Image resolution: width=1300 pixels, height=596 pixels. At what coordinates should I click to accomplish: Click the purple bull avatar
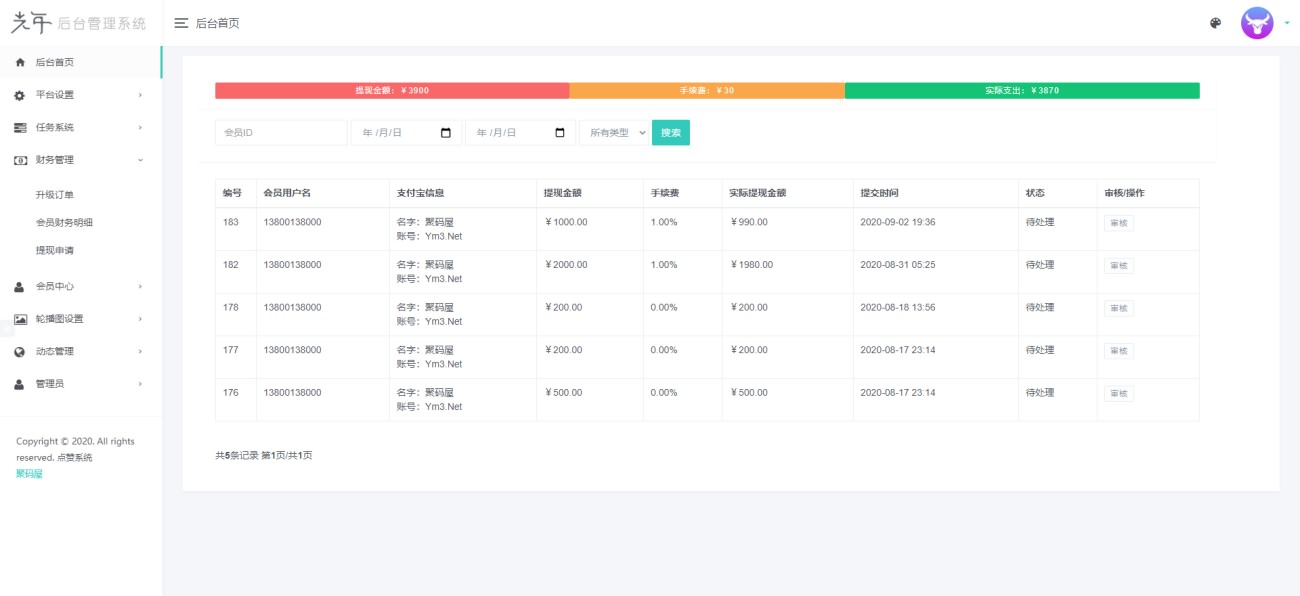point(1256,23)
